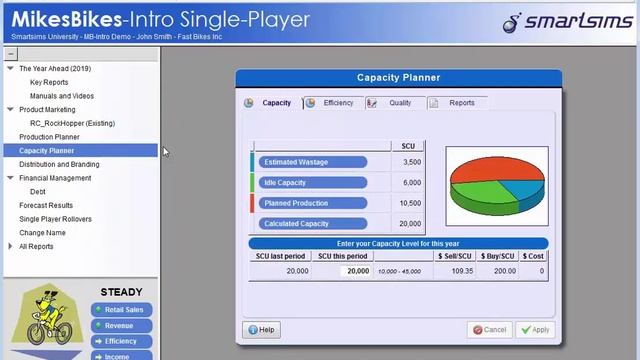The height and width of the screenshot is (360, 640).
Task: Open Manuals and Videos
Action: coord(62,96)
